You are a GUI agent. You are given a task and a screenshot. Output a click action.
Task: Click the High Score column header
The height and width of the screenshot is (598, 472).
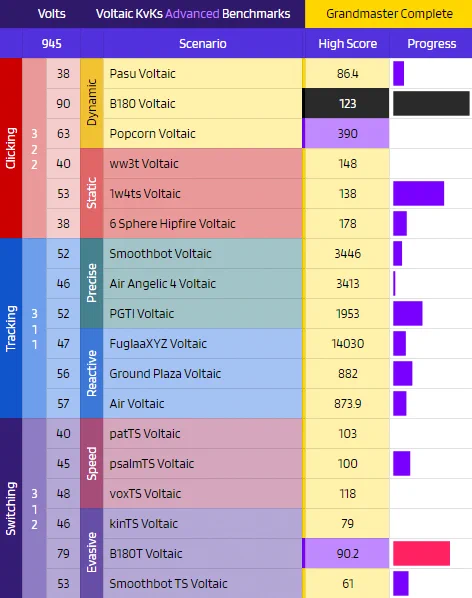(x=348, y=43)
